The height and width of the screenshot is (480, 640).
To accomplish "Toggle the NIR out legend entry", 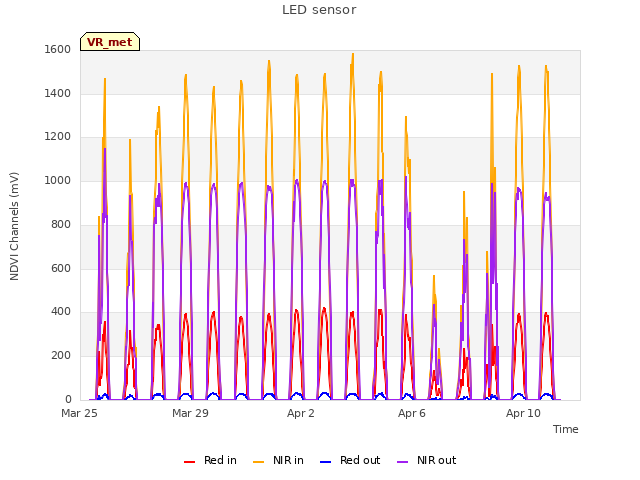I will click(427, 460).
